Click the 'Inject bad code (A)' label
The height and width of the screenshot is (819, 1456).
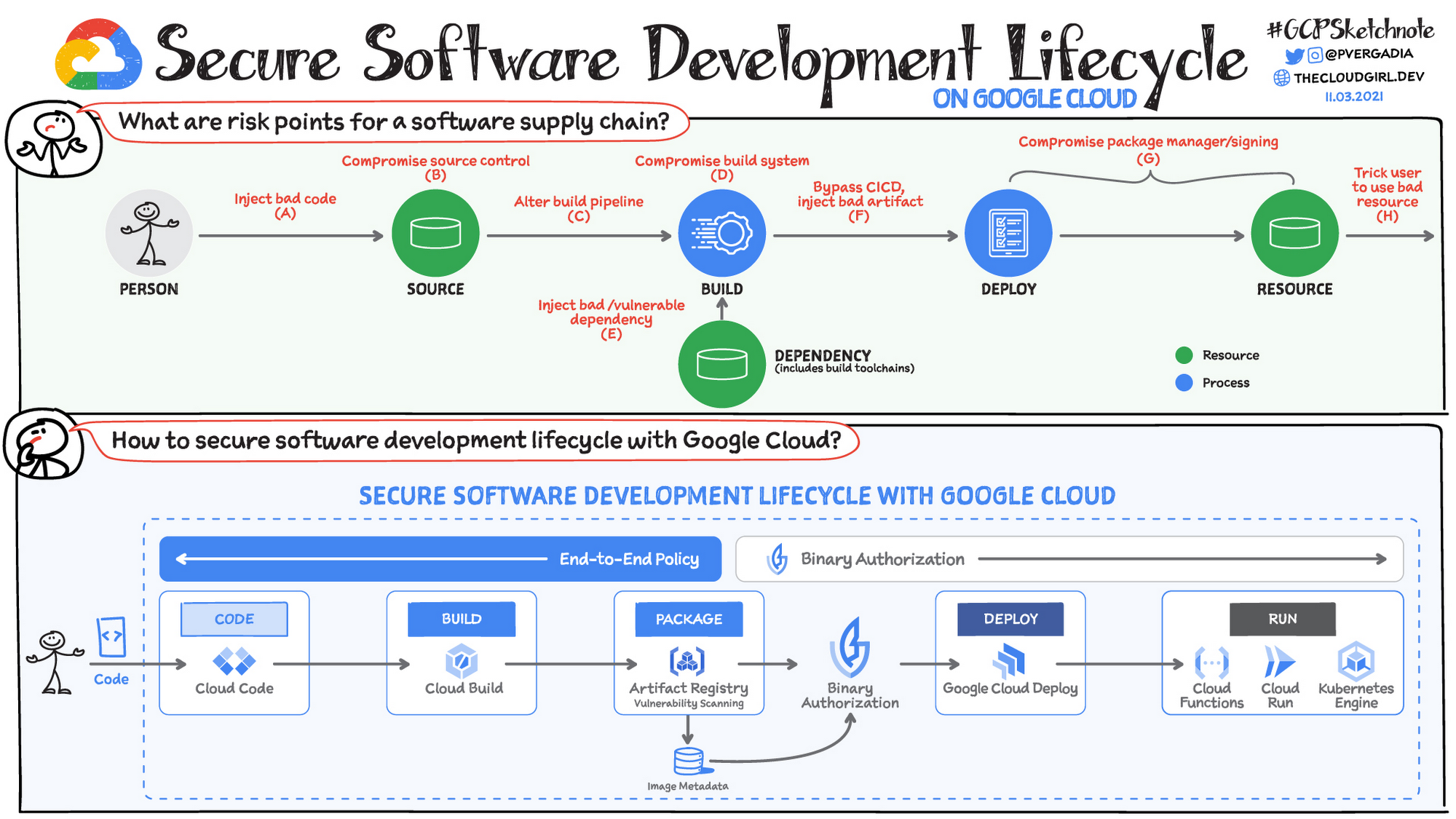285,205
